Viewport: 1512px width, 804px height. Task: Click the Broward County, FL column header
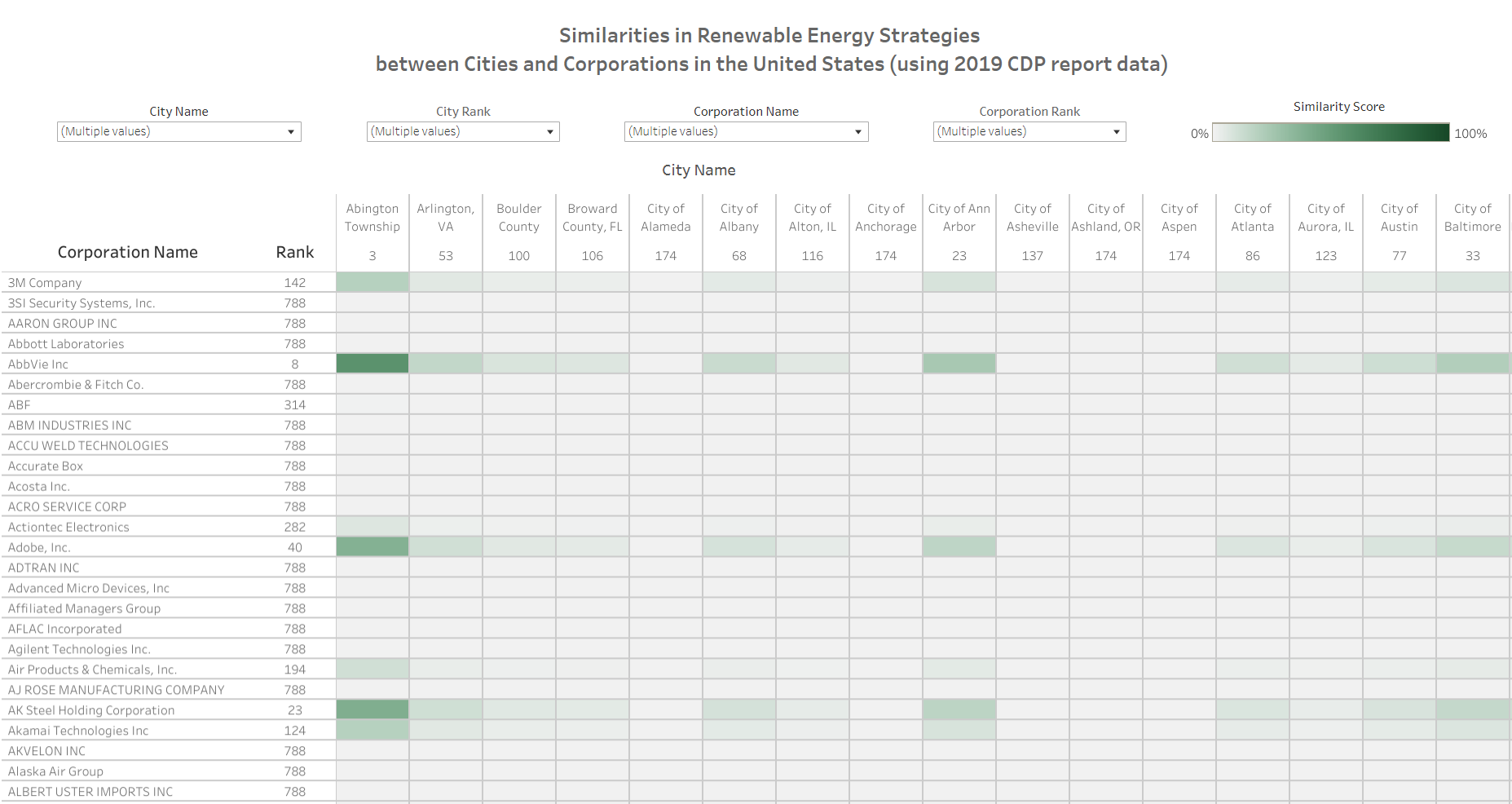[x=593, y=218]
